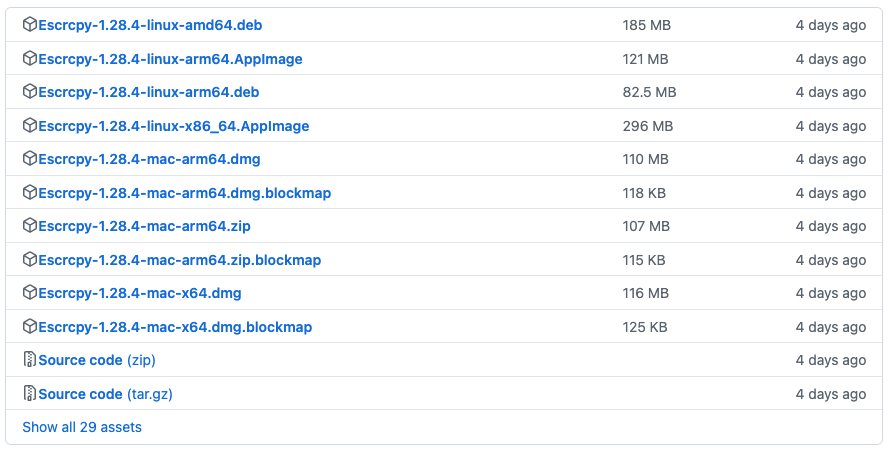Click package icon beside mac-arm64.dmg asset
Viewport: 888px width, 452px height.
click(30, 159)
